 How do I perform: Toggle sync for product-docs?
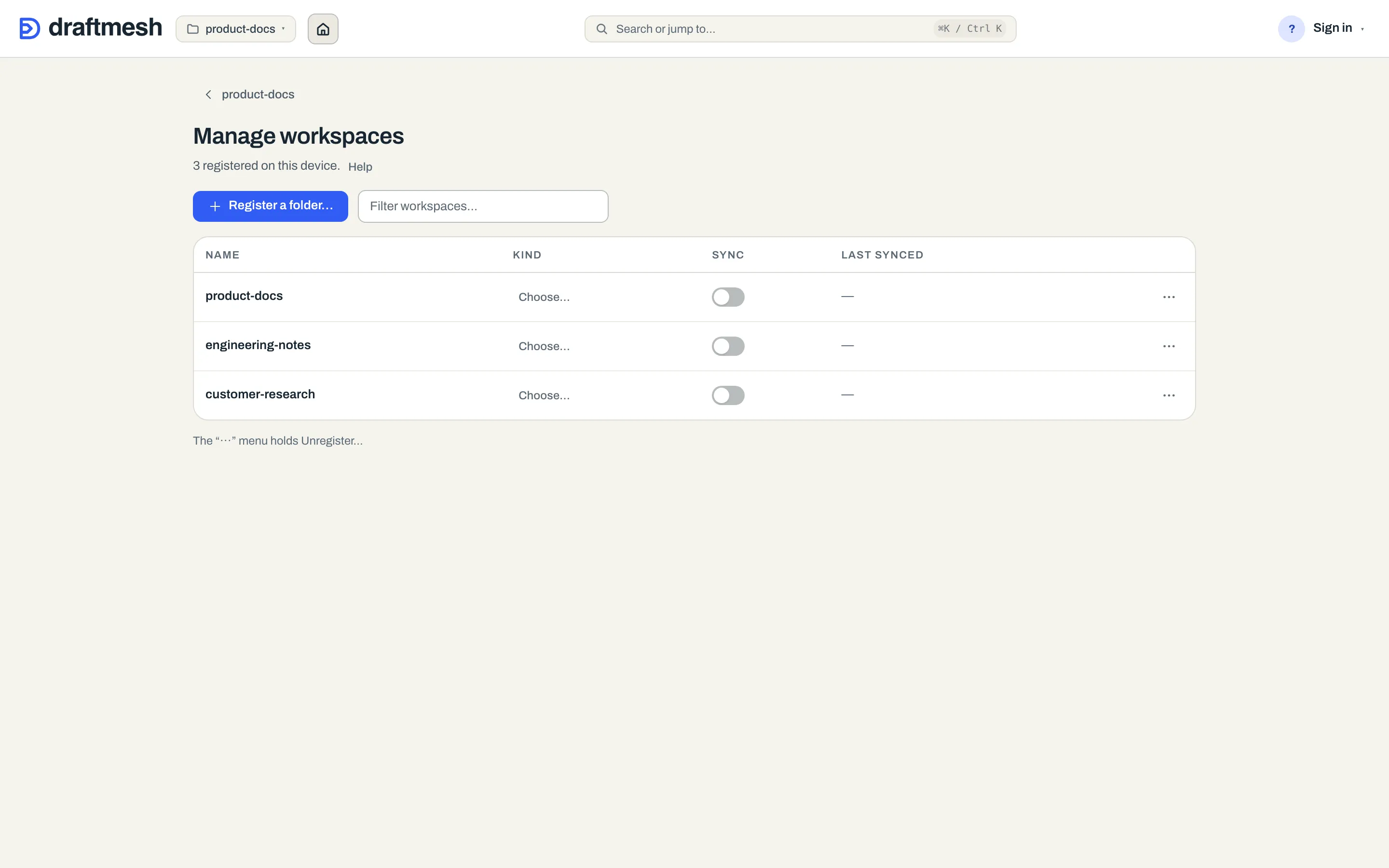(728, 297)
